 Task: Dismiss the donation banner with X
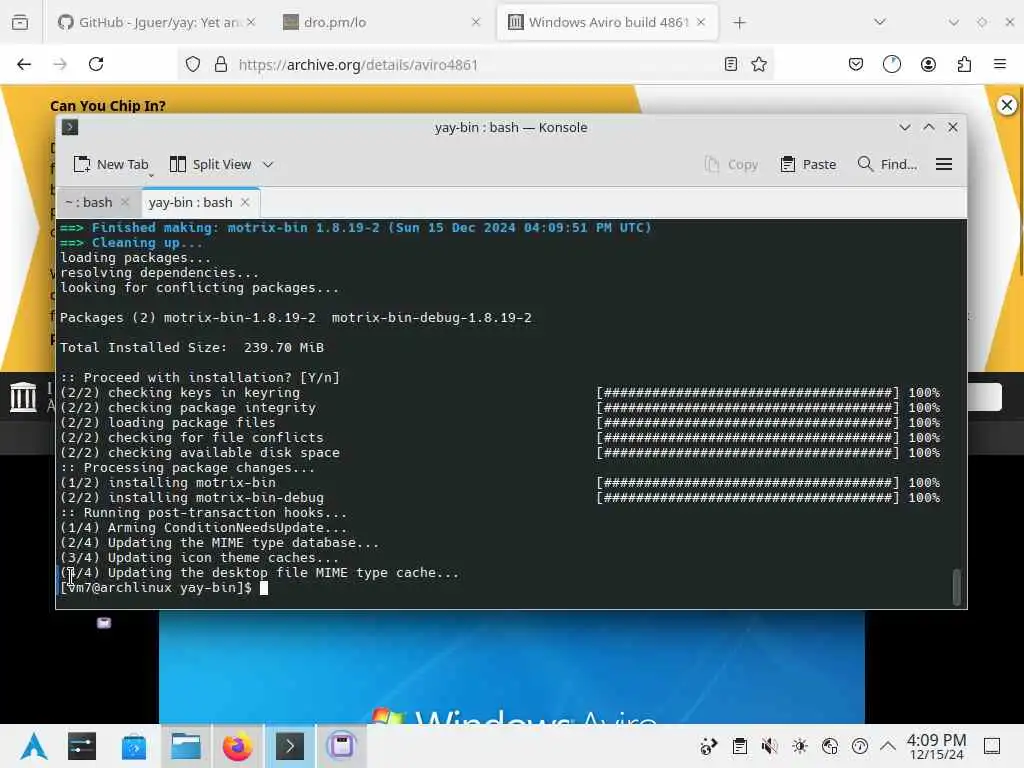pos(1007,105)
